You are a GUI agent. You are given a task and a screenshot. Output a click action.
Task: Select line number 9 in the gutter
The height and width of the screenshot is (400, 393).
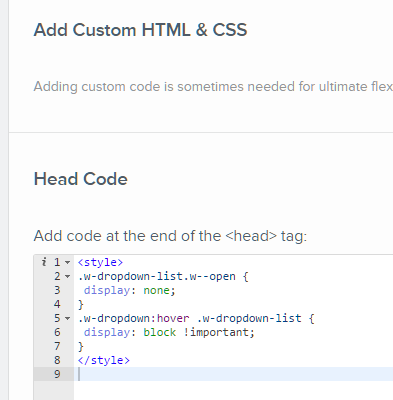tap(57, 374)
